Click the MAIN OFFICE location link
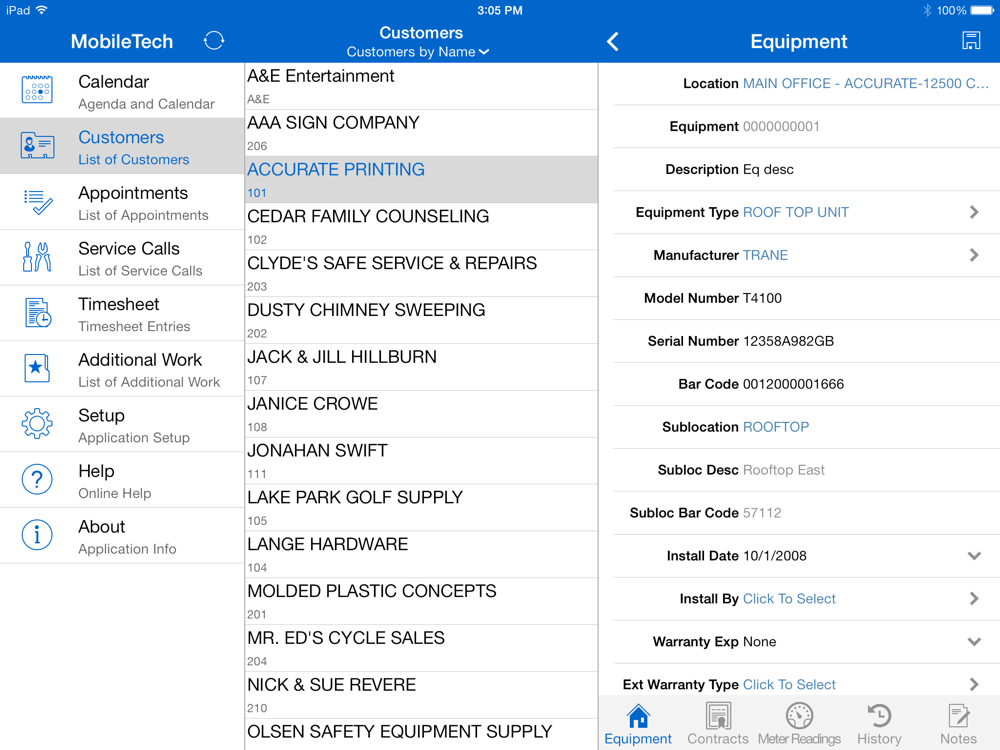 [x=865, y=84]
